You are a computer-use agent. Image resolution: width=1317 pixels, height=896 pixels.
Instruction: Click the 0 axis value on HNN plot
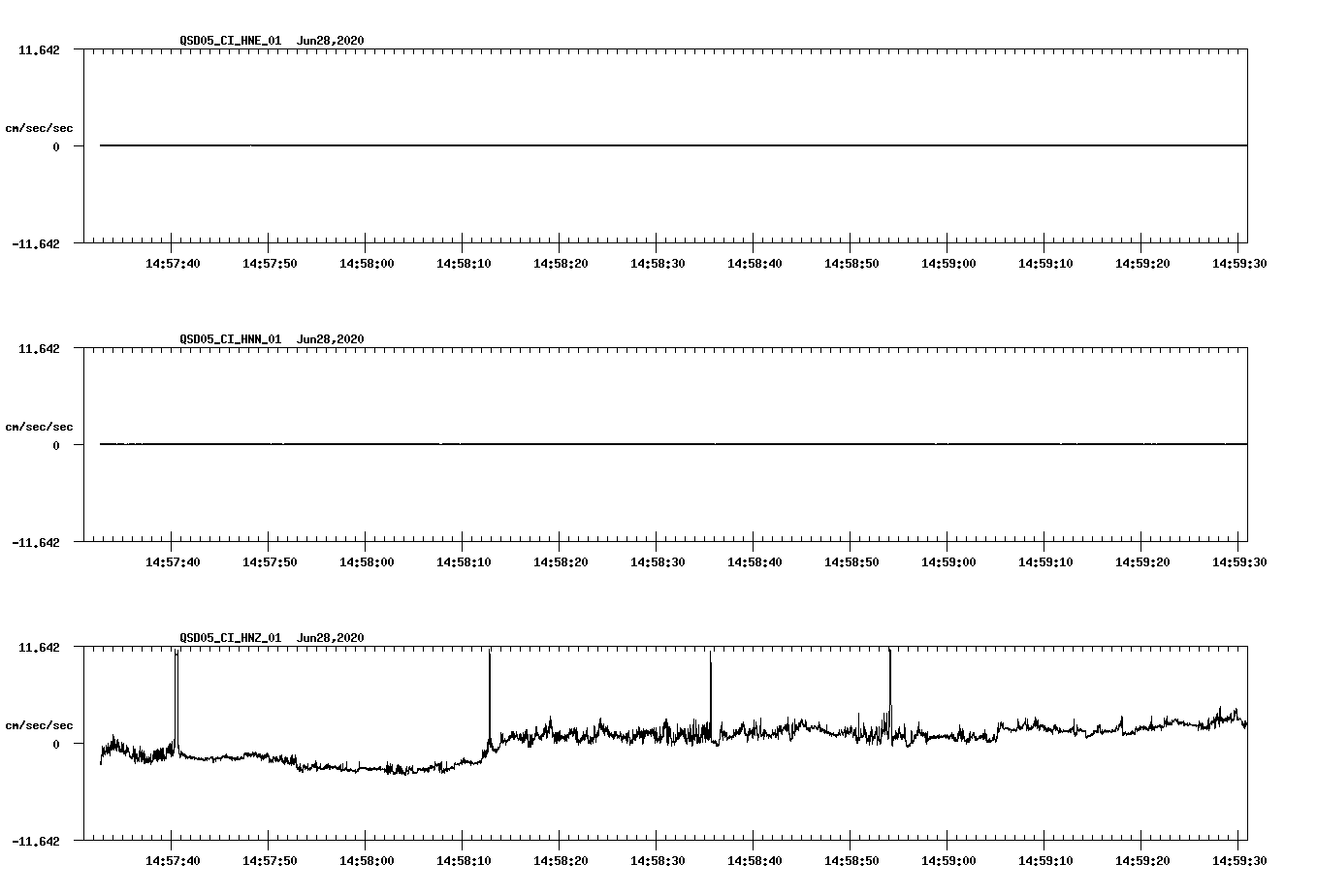pyautogui.click(x=56, y=445)
